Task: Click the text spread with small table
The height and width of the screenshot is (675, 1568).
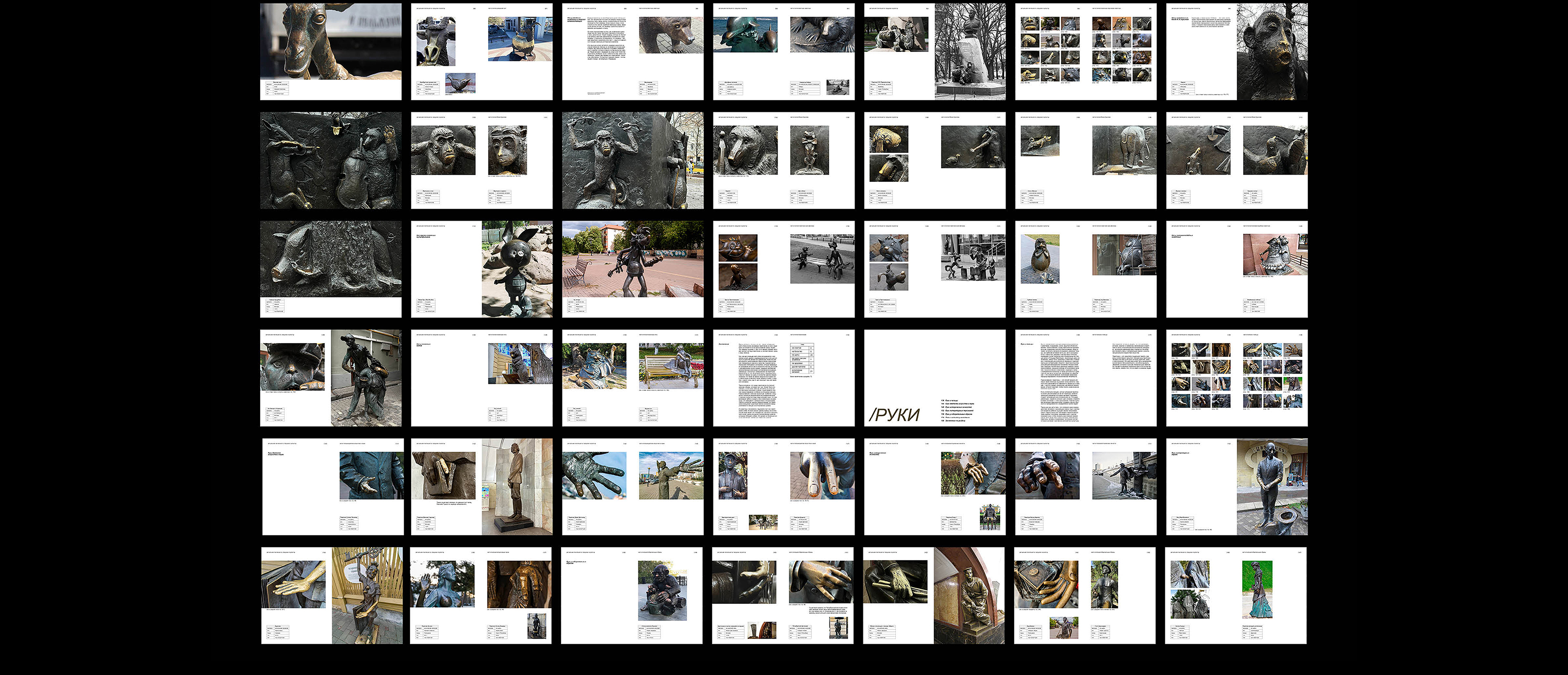Action: click(x=784, y=378)
